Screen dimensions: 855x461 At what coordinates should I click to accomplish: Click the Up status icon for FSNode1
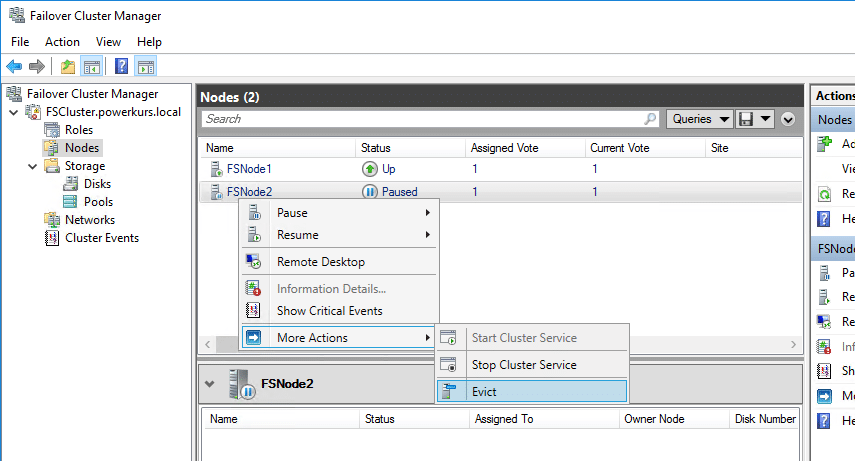[x=370, y=169]
